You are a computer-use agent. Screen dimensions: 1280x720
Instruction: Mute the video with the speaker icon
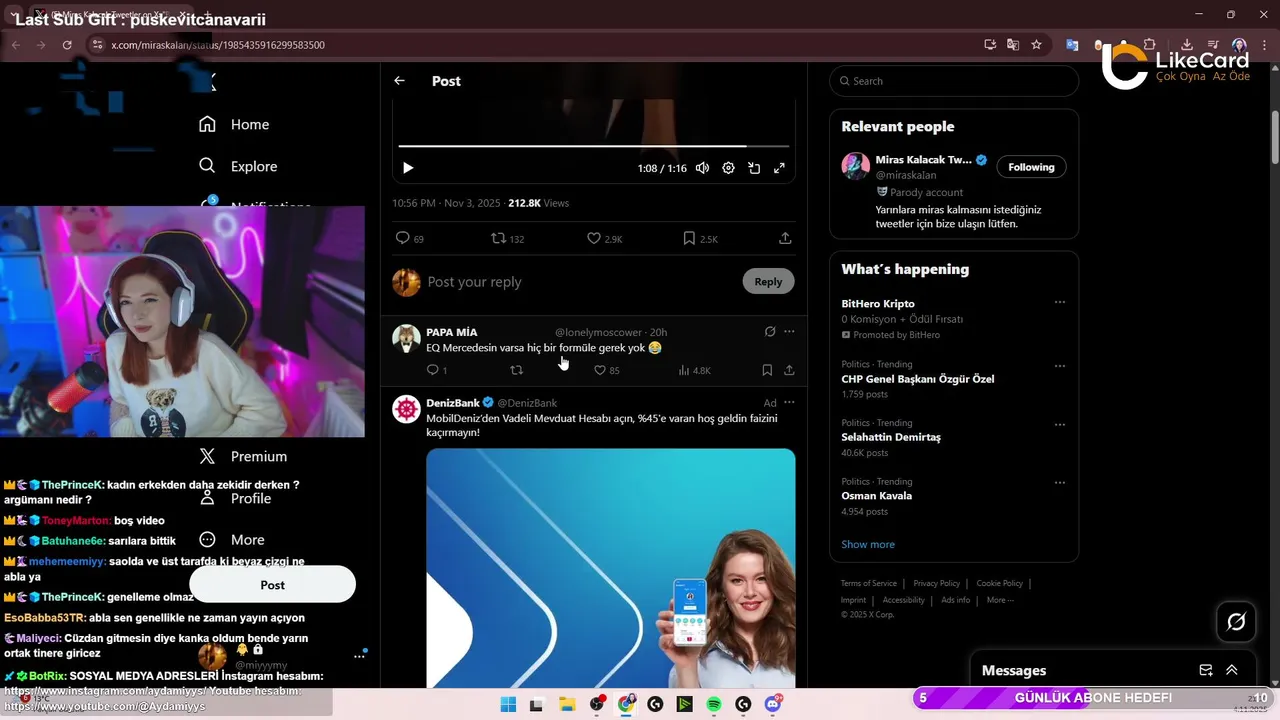[x=702, y=168]
